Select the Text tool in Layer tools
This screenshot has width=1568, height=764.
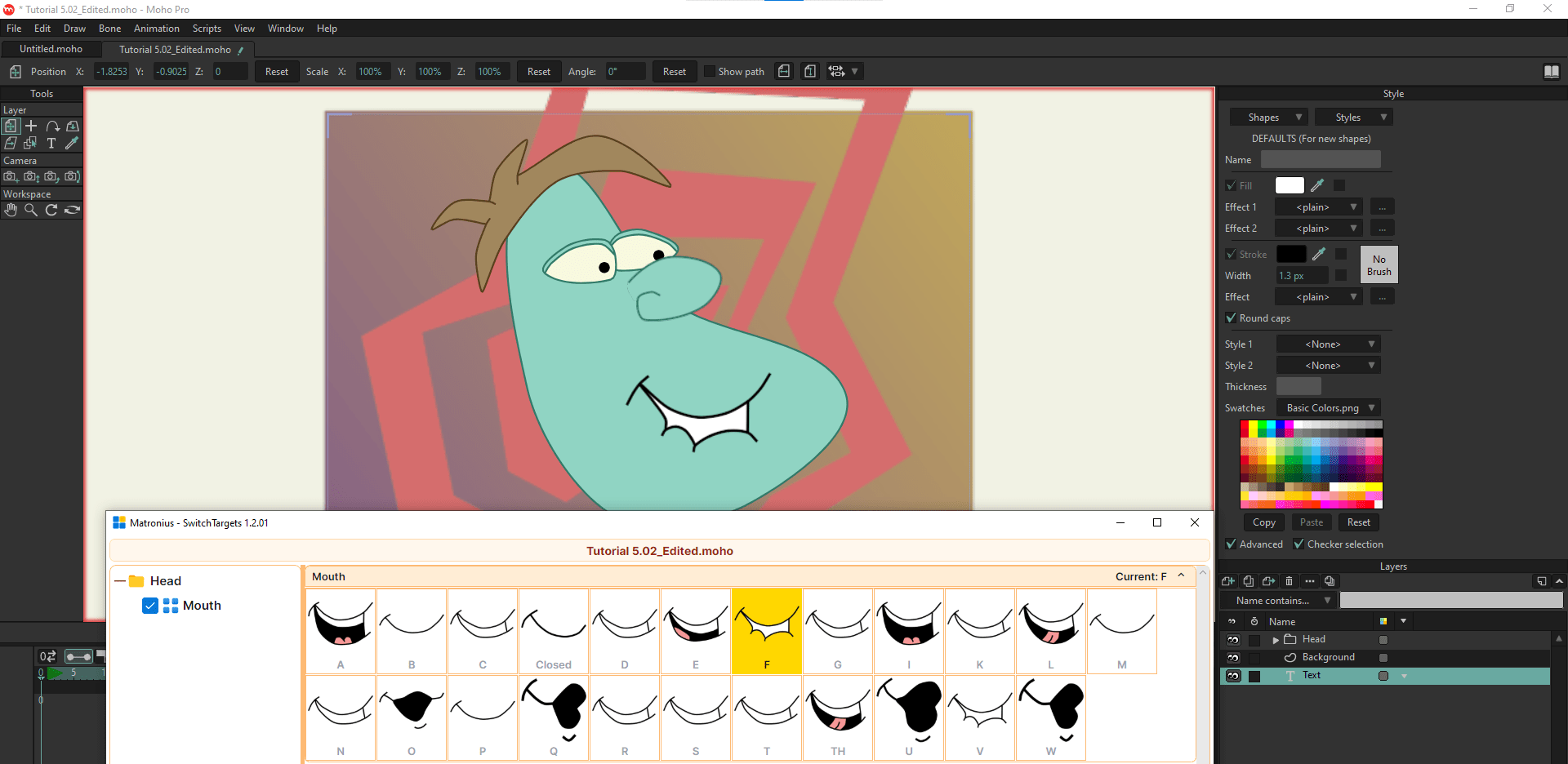51,143
